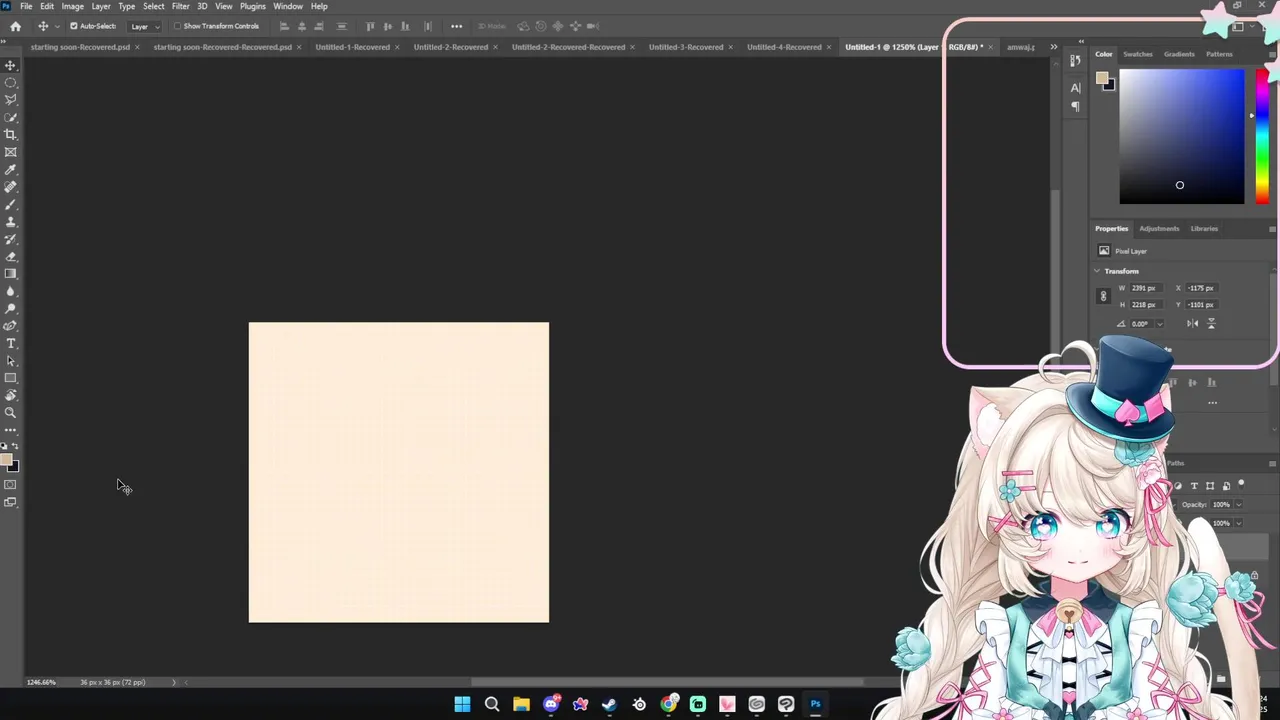
Task: Select the Zoom tool
Action: [x=11, y=412]
